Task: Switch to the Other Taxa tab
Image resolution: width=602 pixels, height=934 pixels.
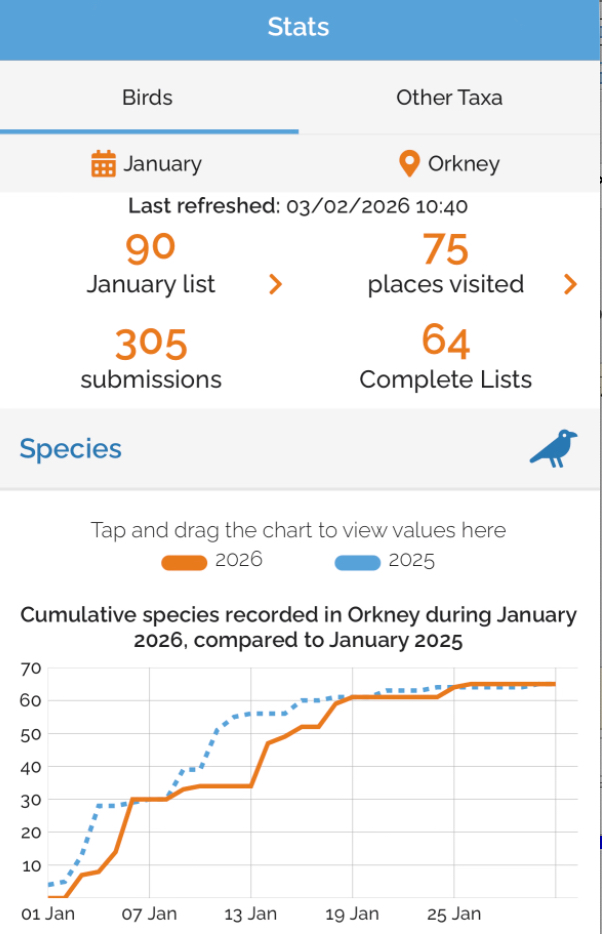Action: [x=449, y=98]
